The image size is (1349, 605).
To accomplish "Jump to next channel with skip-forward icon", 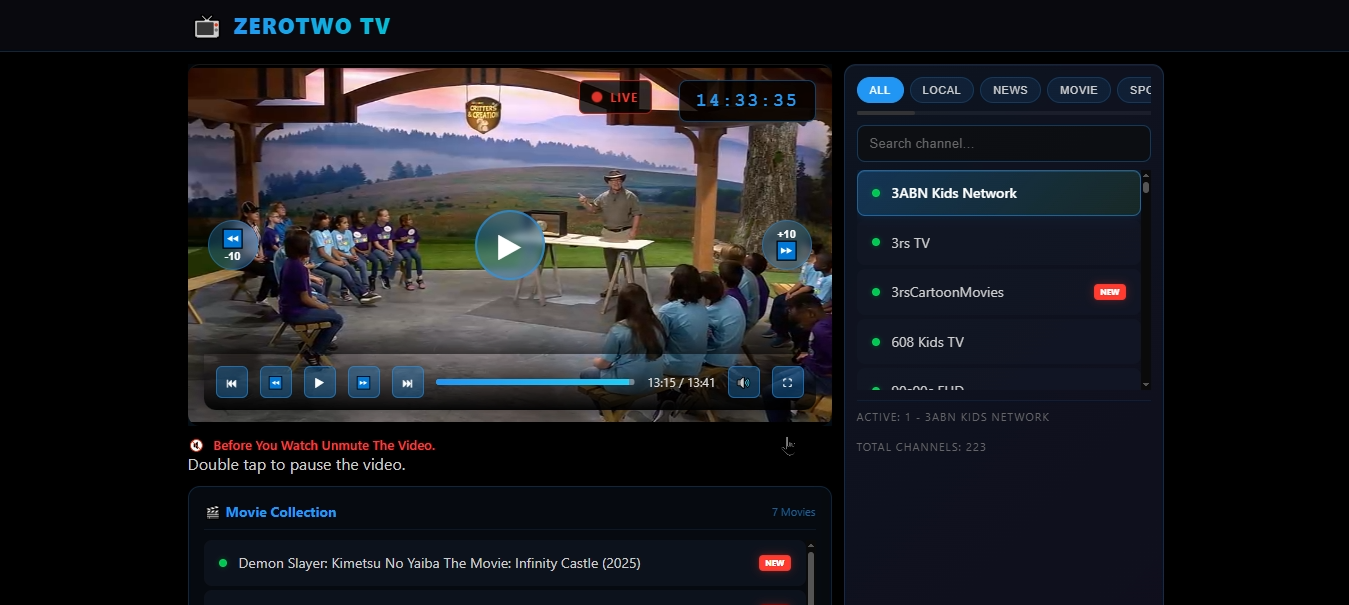I will click(408, 382).
